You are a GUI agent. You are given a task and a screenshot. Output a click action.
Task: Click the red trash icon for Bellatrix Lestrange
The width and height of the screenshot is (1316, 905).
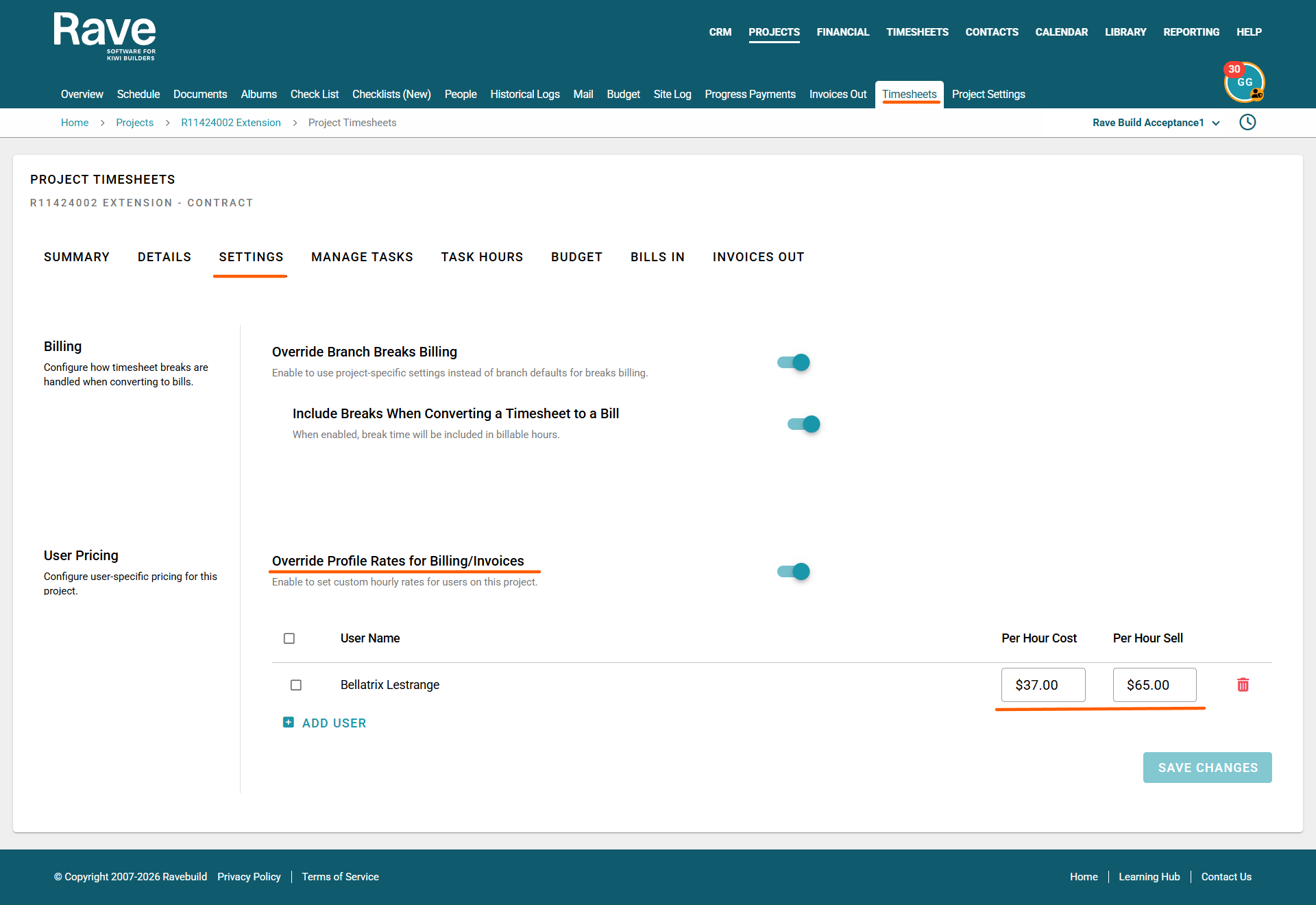coord(1243,684)
